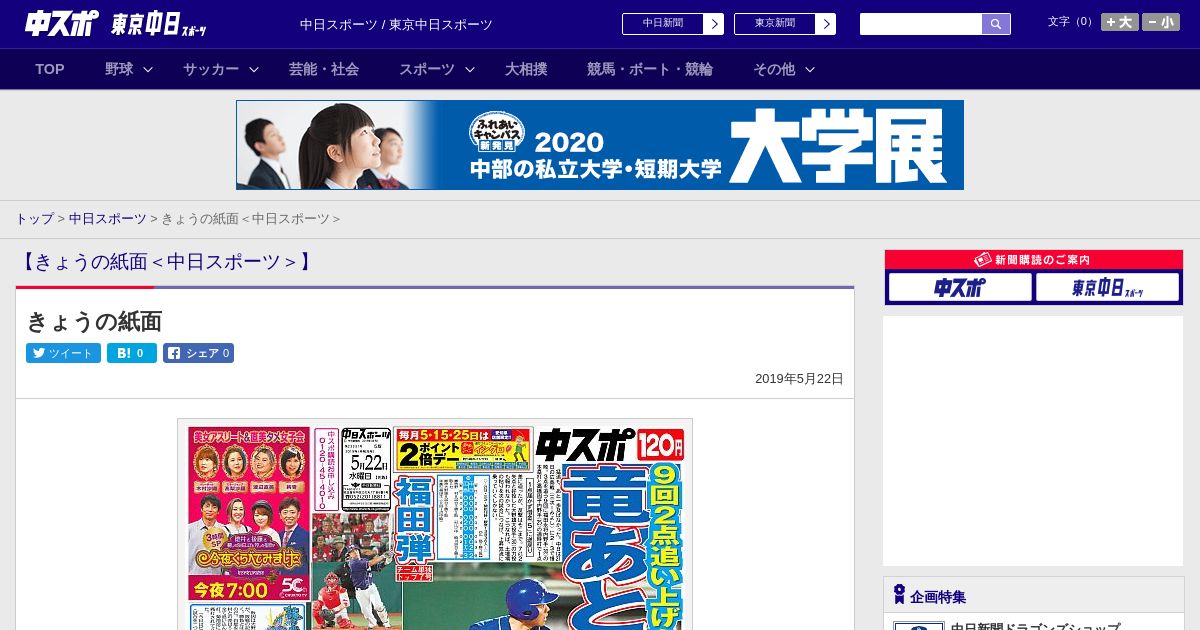
Task: Click the 2020 大学展 banner ad
Action: [600, 145]
